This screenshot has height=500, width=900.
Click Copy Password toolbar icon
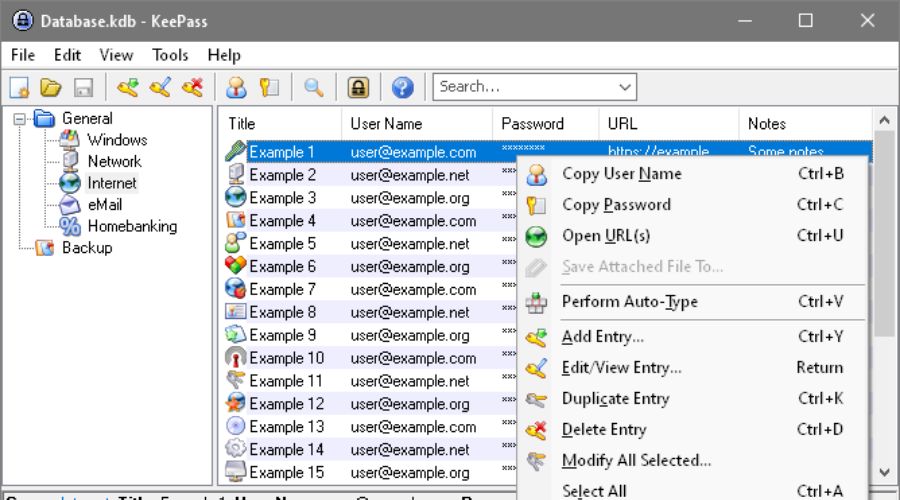269,87
